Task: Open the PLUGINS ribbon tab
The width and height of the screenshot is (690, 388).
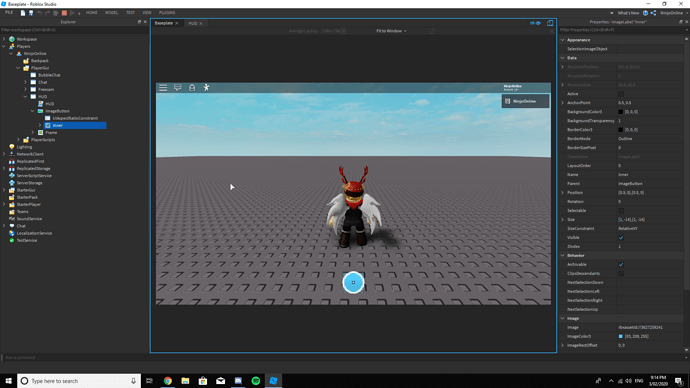Action: click(167, 13)
